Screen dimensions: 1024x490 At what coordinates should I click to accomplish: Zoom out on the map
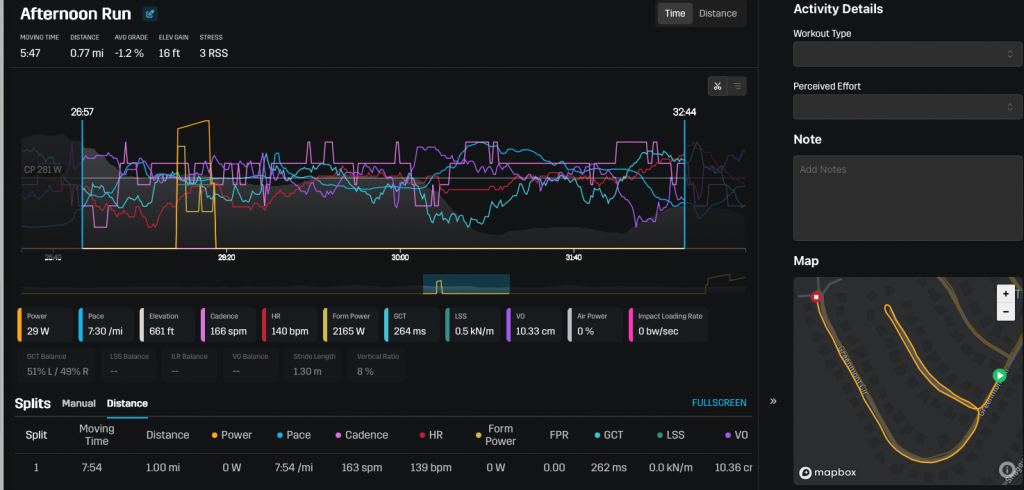click(1005, 312)
